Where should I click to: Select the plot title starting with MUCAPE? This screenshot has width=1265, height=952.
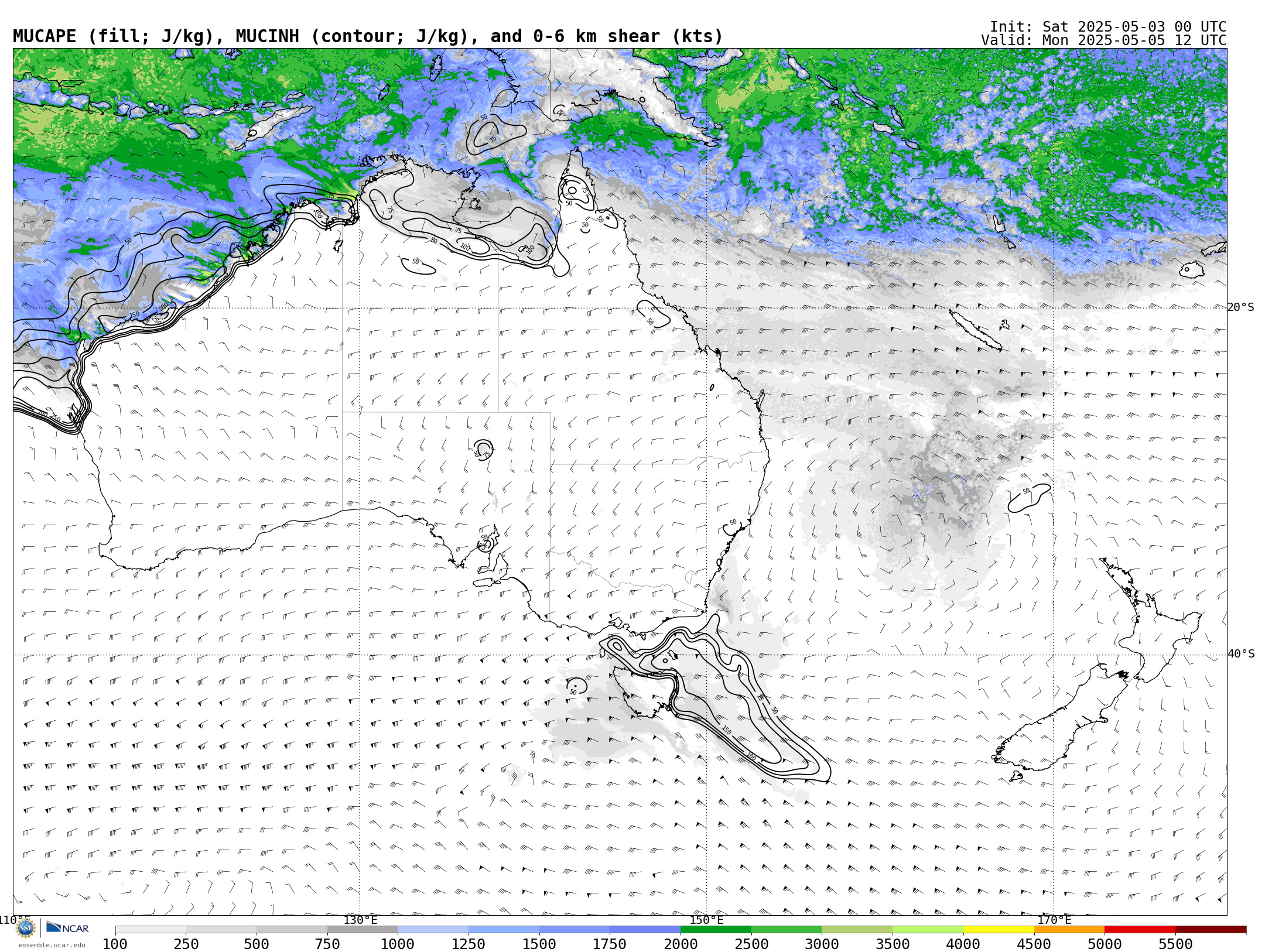tap(368, 36)
